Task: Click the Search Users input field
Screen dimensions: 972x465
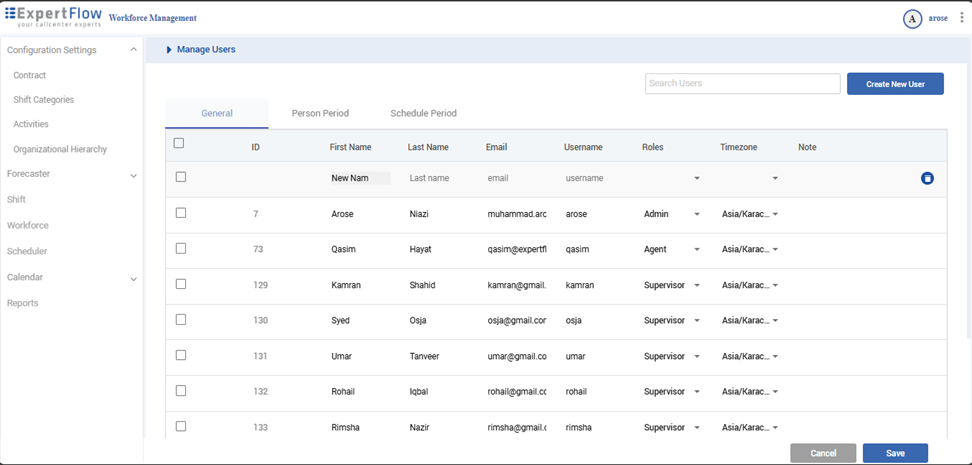Action: click(742, 84)
